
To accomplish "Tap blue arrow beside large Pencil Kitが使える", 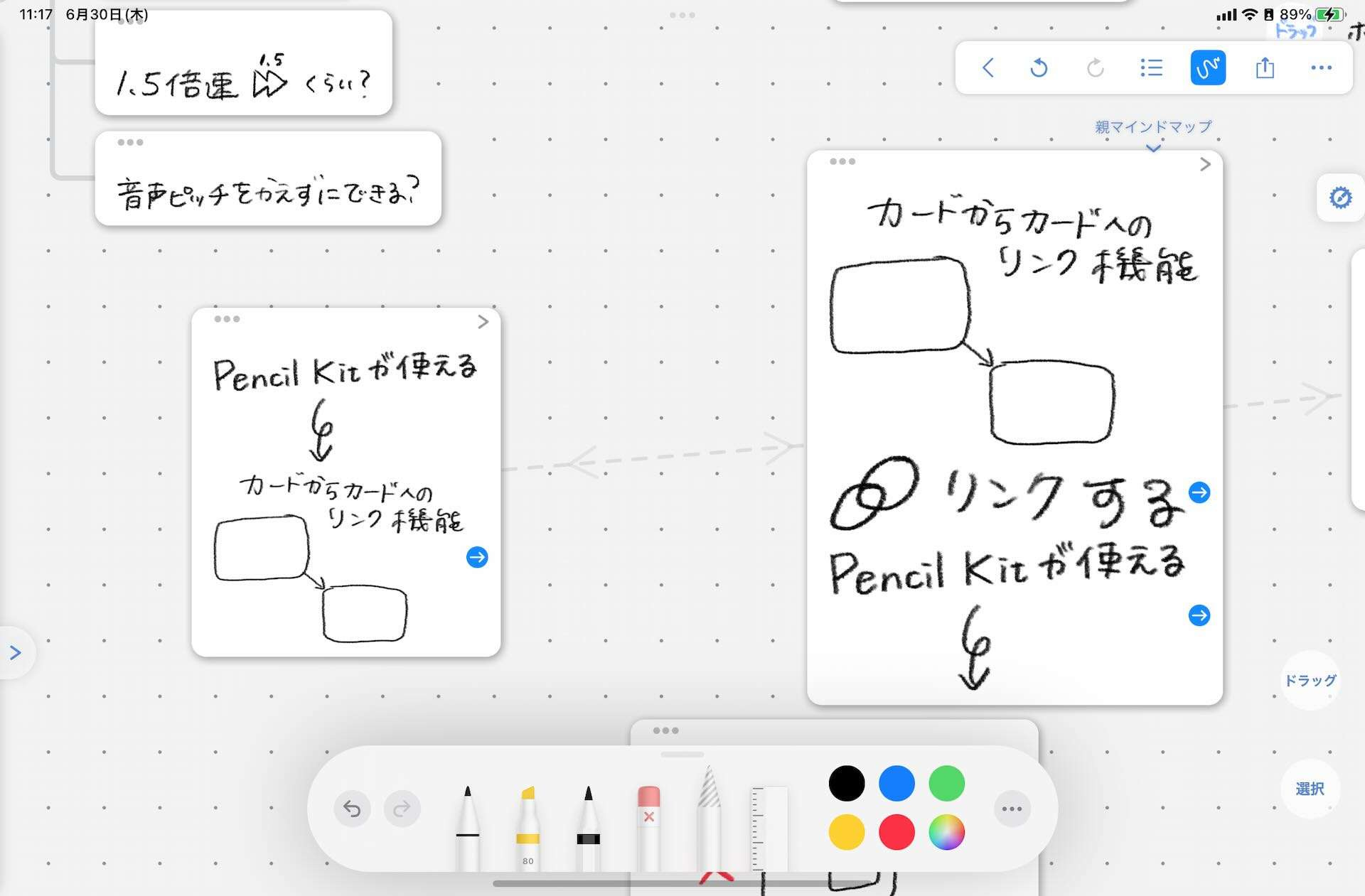I will tap(1199, 615).
